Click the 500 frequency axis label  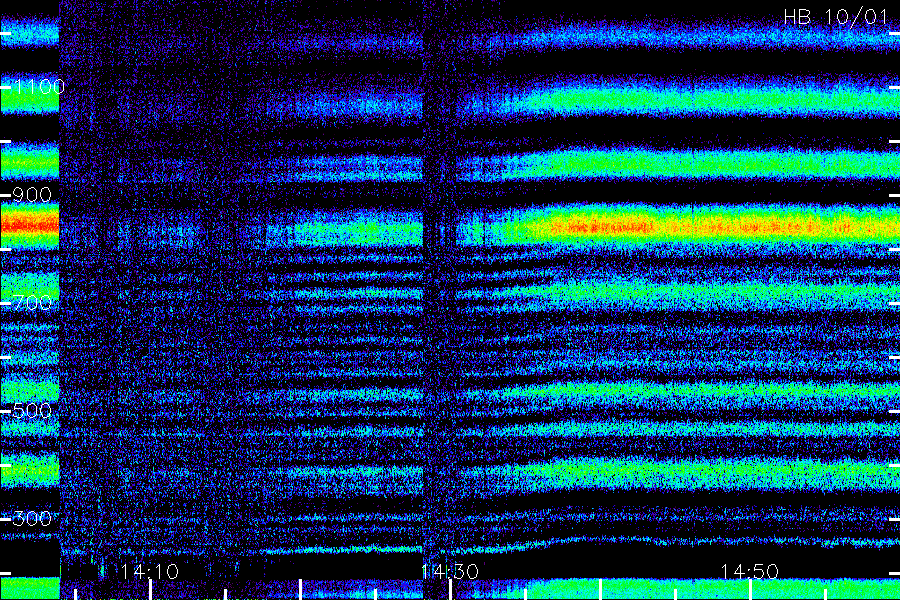click(31, 411)
